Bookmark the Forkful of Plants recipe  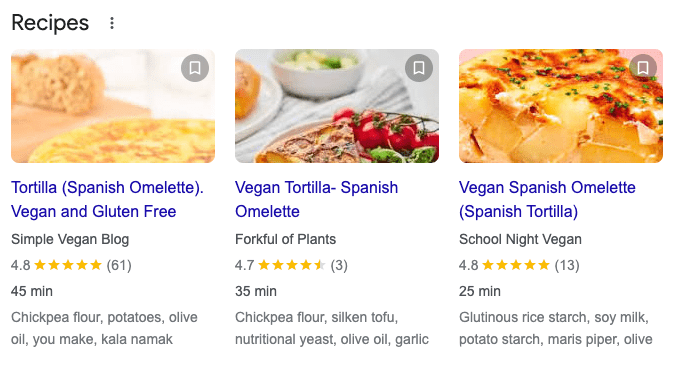419,68
